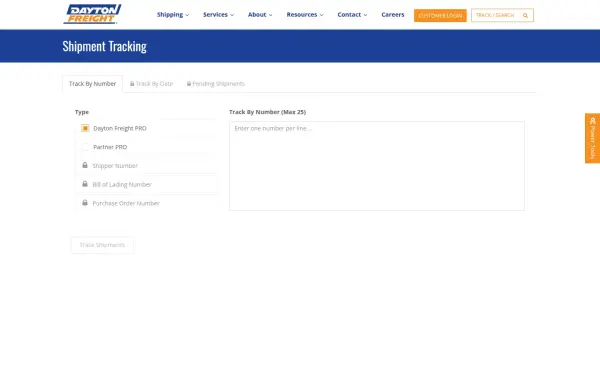
Task: Click the Purchase Order Number option
Action: tap(147, 203)
